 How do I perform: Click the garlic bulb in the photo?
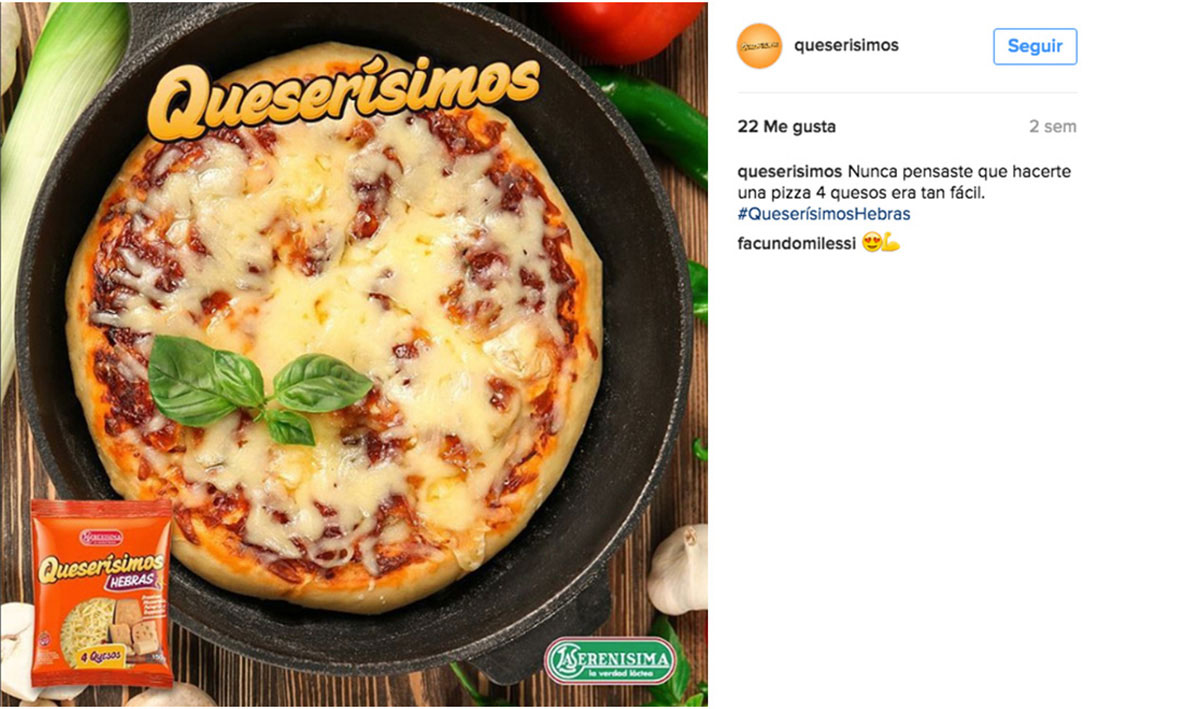(x=678, y=570)
